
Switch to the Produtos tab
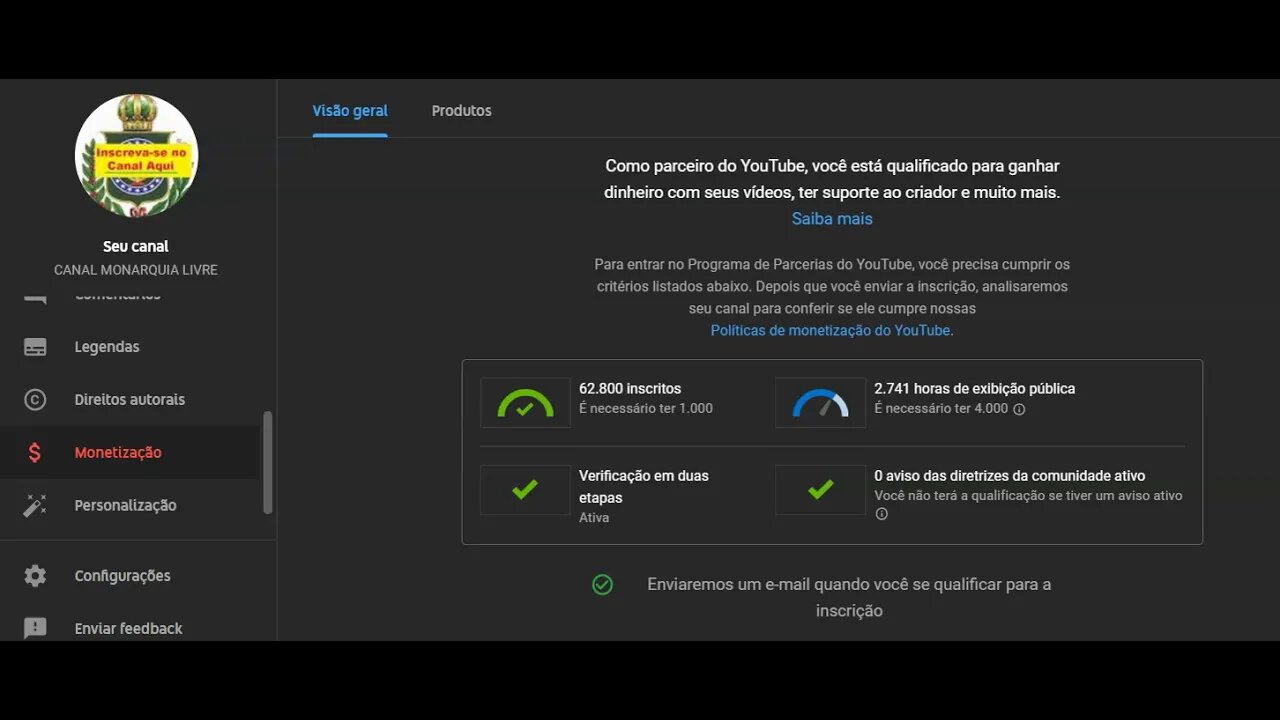click(x=461, y=111)
